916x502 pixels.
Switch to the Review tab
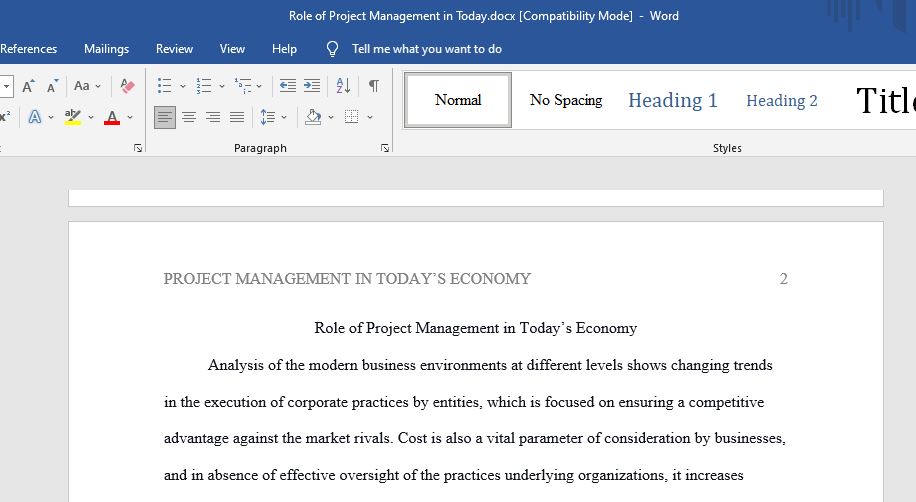point(174,49)
